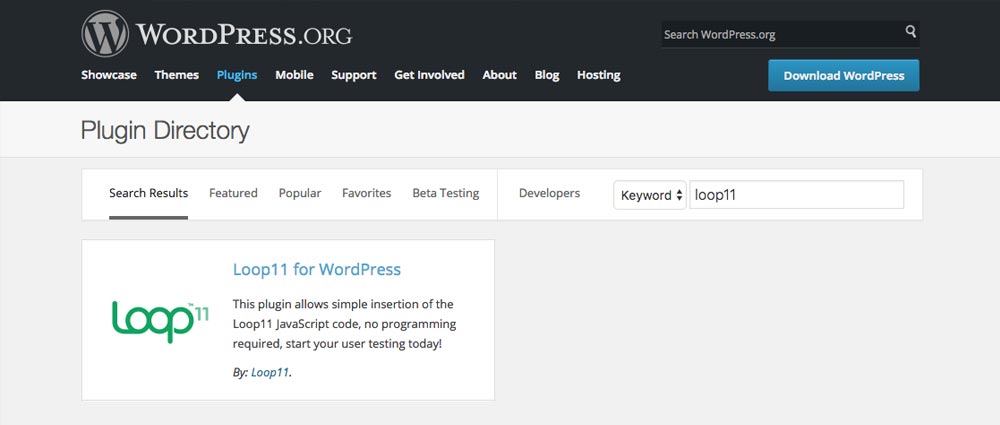Open the Get Involved menu item
The width and height of the screenshot is (1000, 425).
429,75
